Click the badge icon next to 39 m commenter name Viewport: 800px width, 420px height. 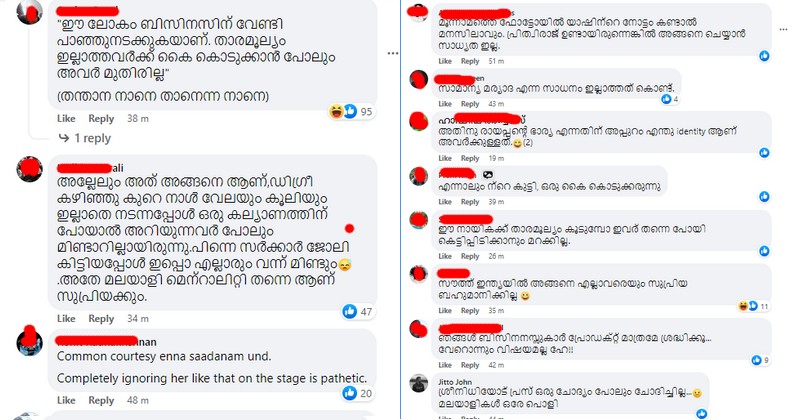click(487, 175)
